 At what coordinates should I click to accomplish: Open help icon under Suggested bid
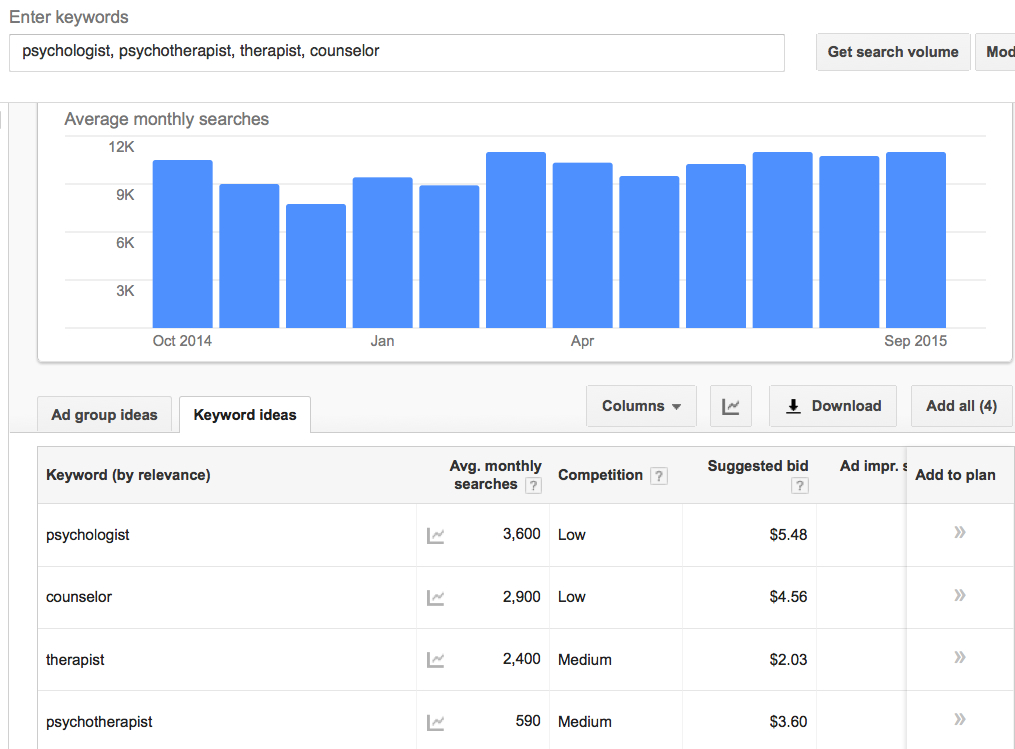pos(799,486)
